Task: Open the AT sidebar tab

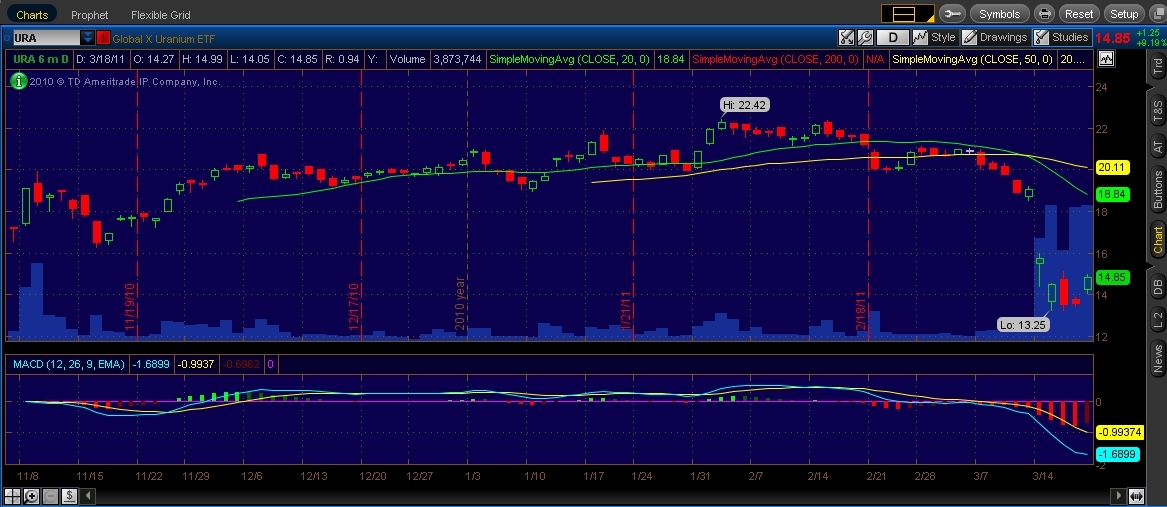Action: 1157,147
